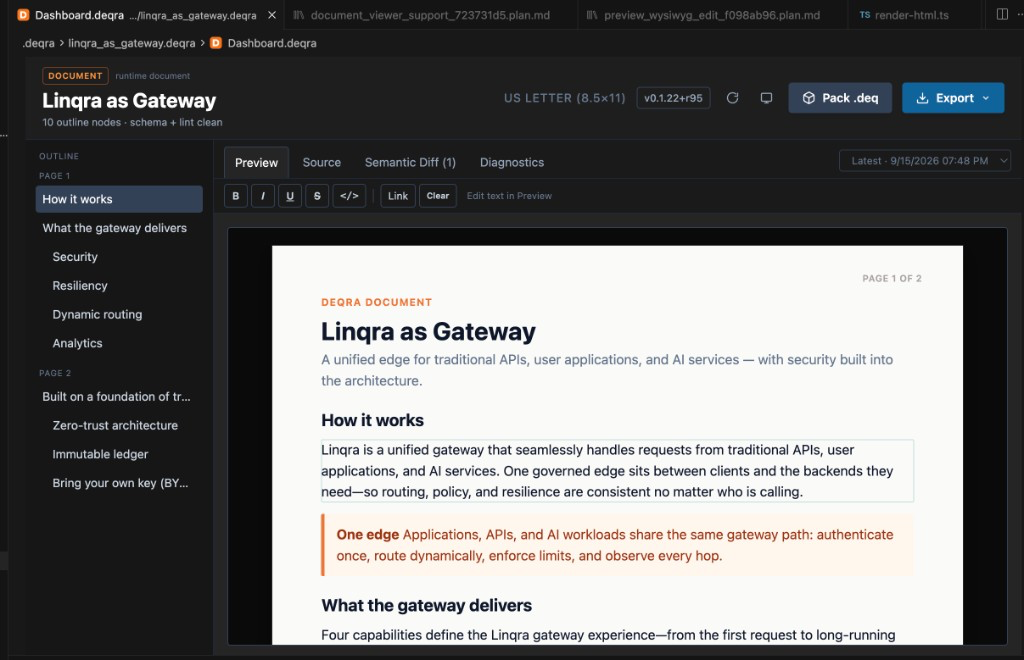The height and width of the screenshot is (660, 1024).
Task: Click the editable 'Linqra is a unified gateway' paragraph
Action: click(x=616, y=471)
